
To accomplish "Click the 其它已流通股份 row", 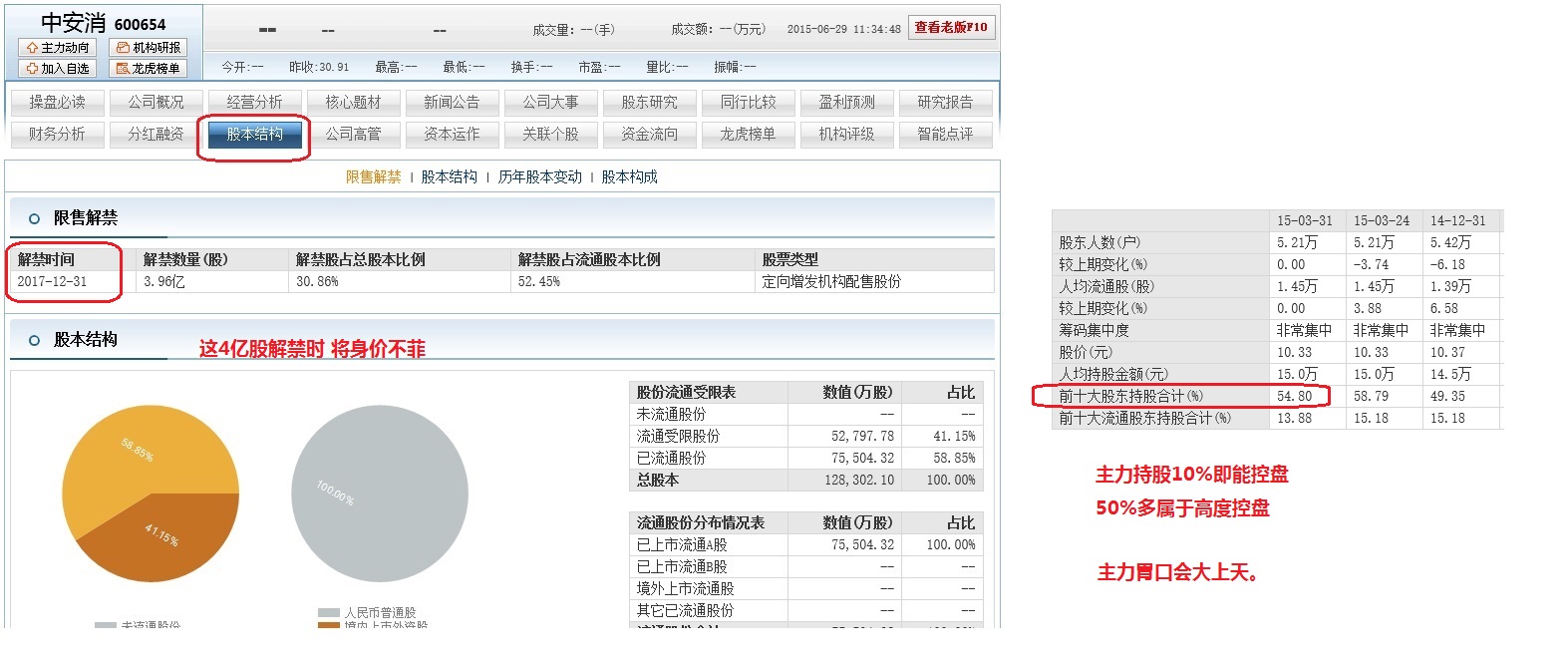I will (805, 610).
